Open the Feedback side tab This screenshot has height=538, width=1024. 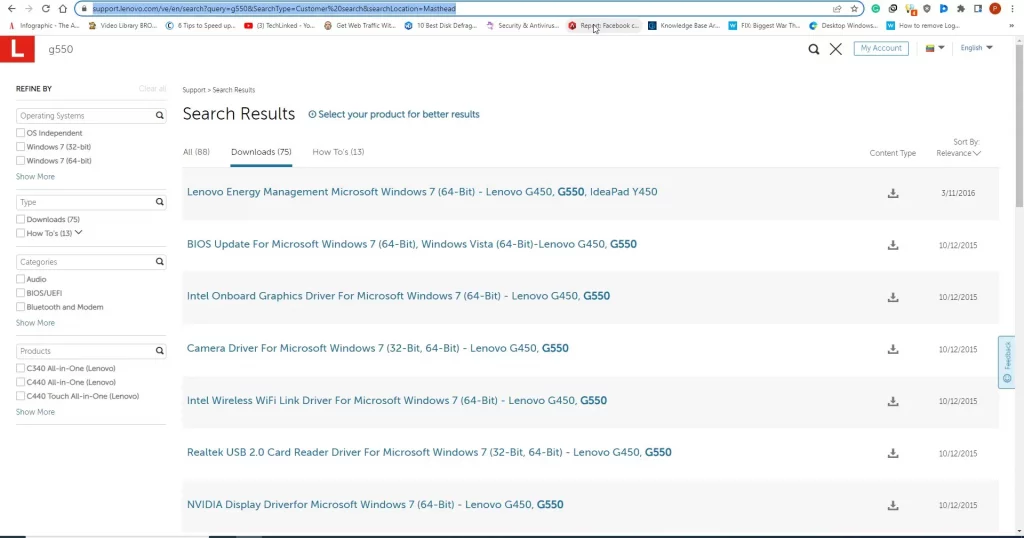click(1006, 362)
